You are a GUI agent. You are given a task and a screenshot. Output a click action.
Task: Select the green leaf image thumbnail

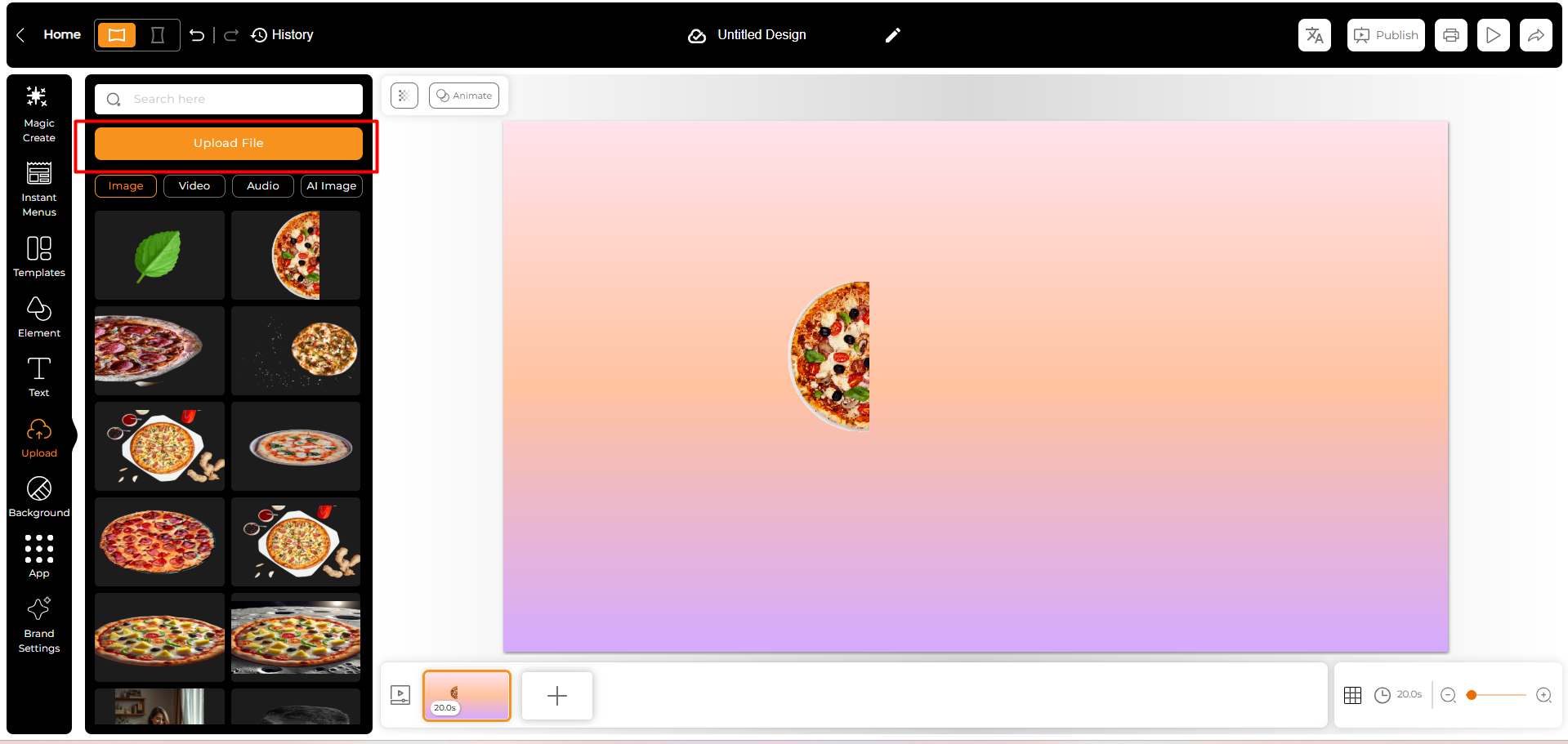(x=159, y=255)
